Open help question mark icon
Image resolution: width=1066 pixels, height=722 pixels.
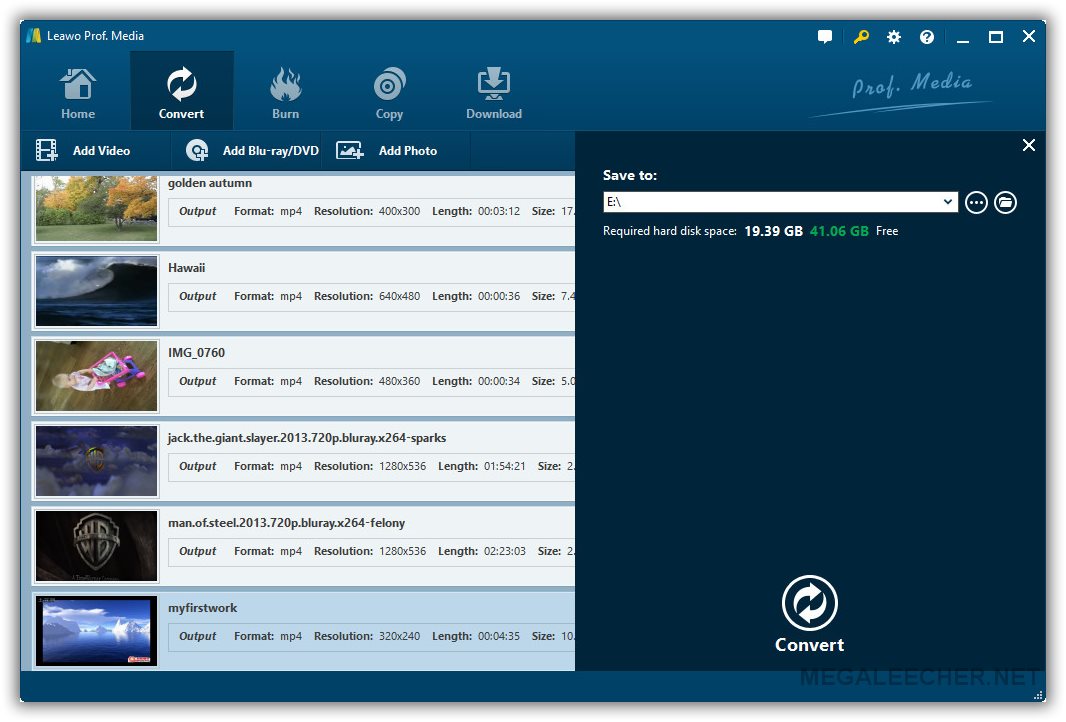pyautogui.click(x=927, y=37)
